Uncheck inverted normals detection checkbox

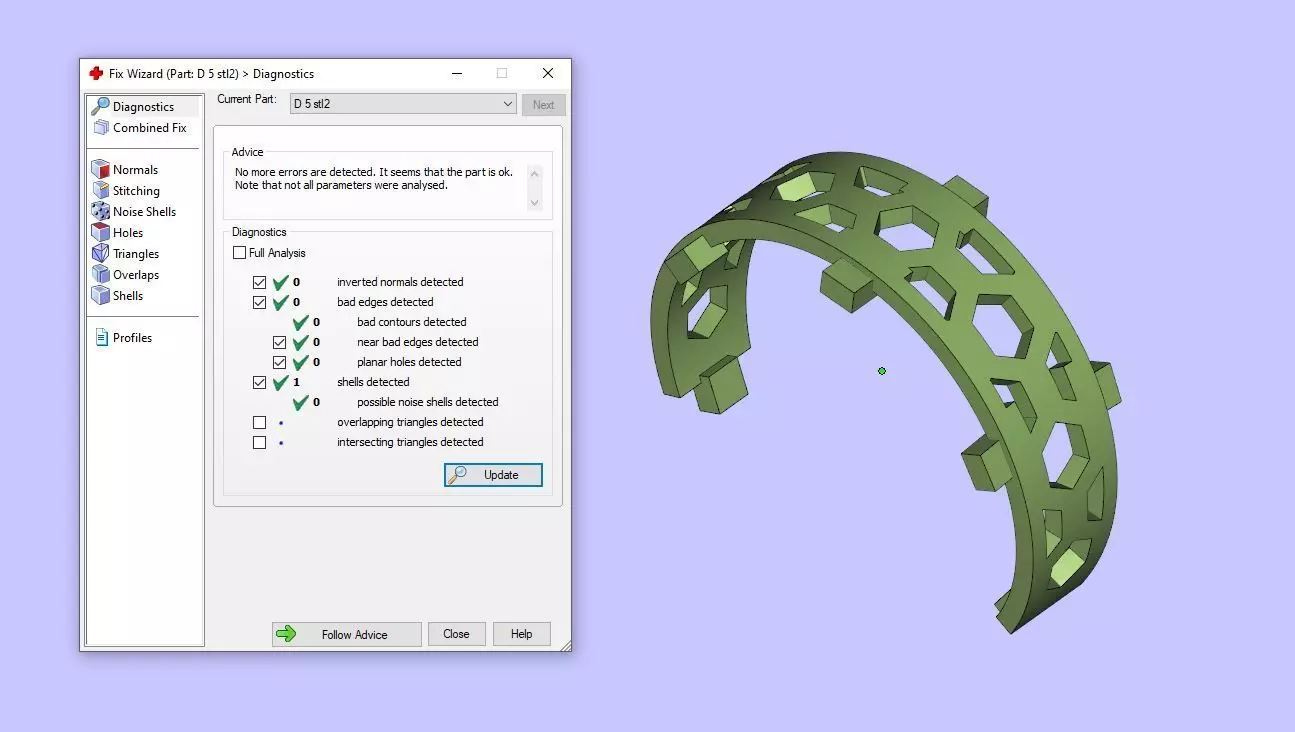[x=260, y=282]
